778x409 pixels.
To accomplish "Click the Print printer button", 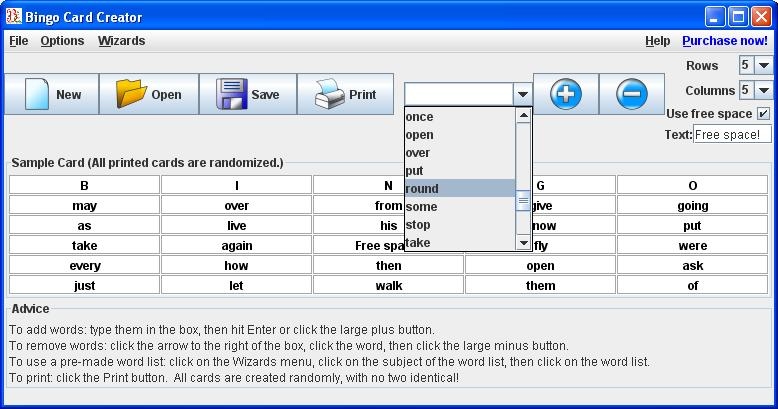I will 345,94.
